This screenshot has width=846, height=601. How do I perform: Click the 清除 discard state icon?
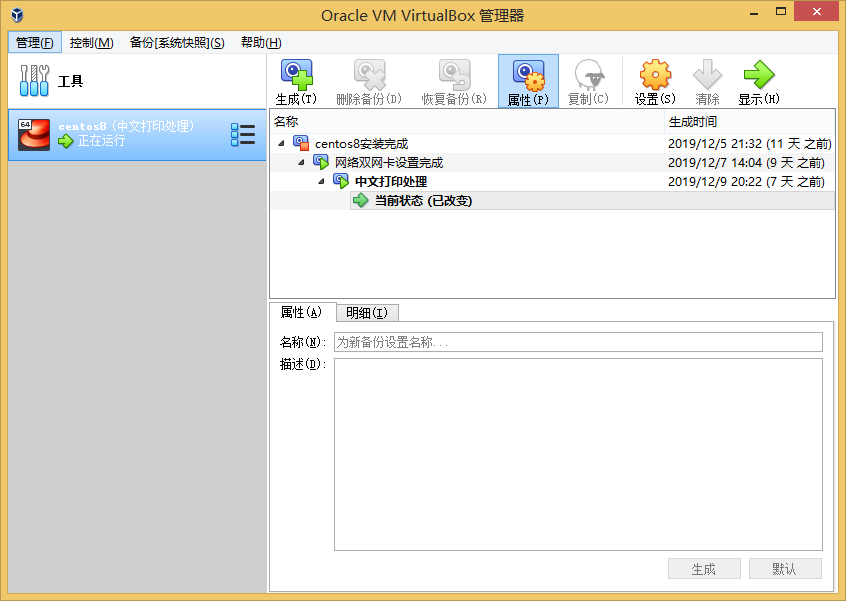tap(707, 80)
